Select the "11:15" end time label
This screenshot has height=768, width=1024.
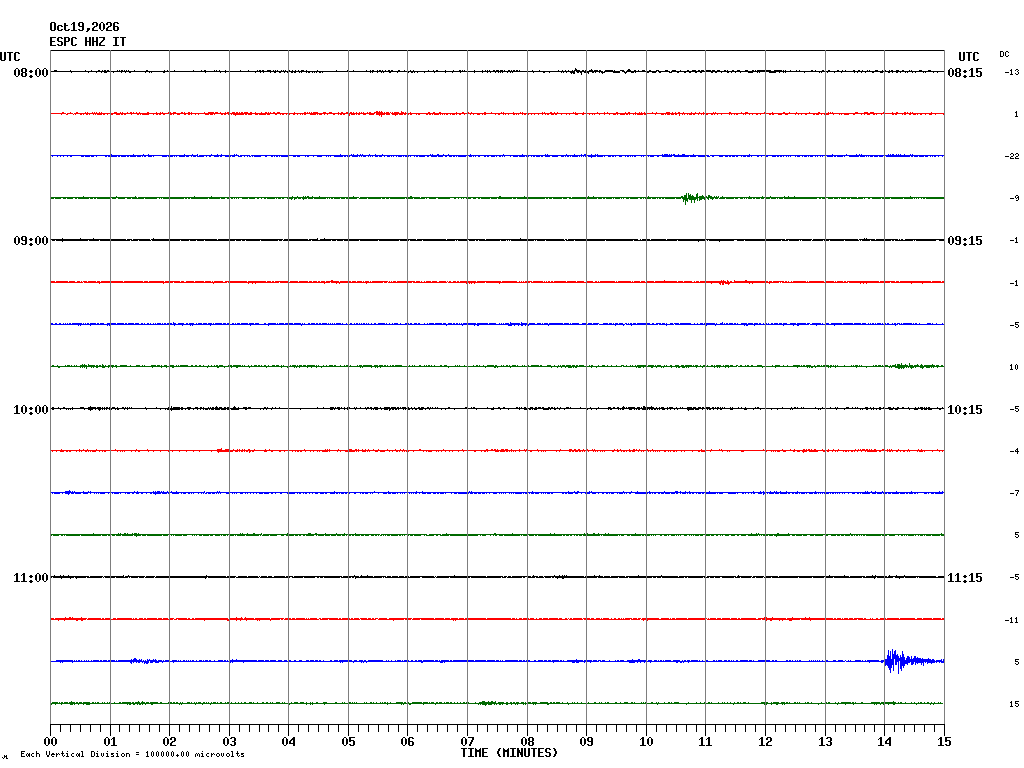tap(965, 578)
